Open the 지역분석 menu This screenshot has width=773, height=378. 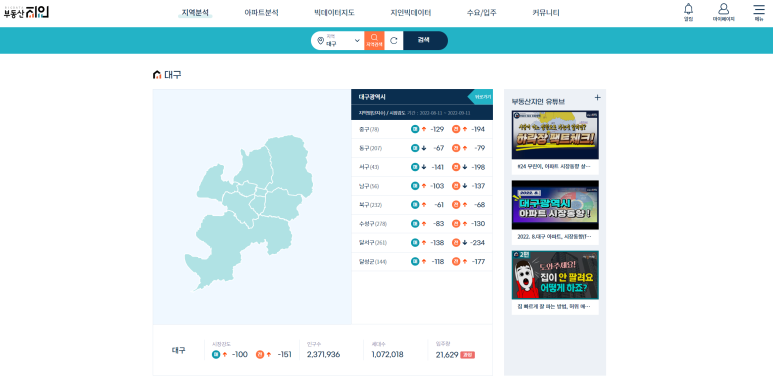click(195, 13)
